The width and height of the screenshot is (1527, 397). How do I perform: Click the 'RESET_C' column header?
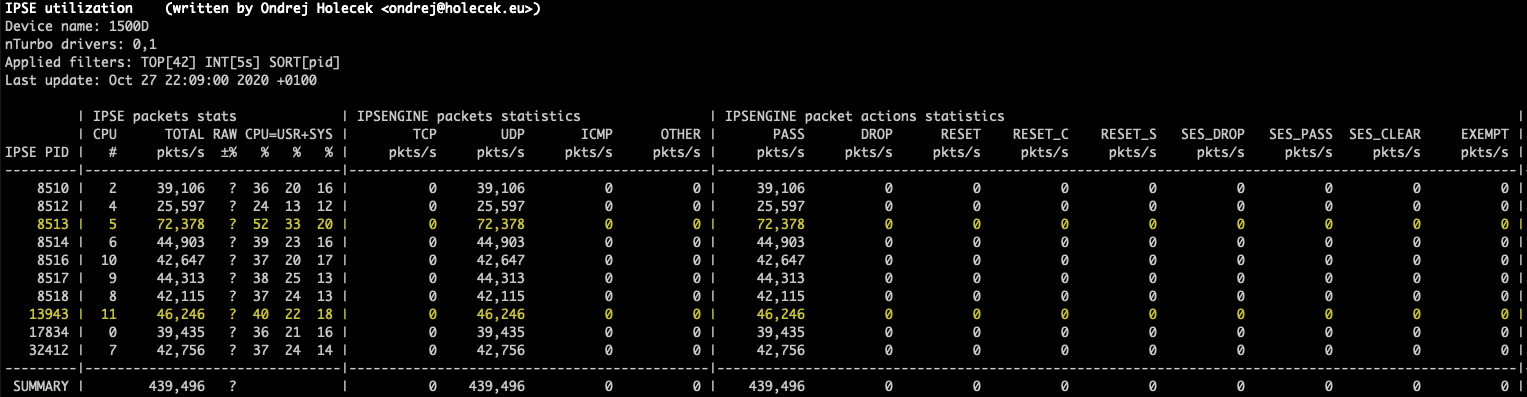click(1041, 135)
